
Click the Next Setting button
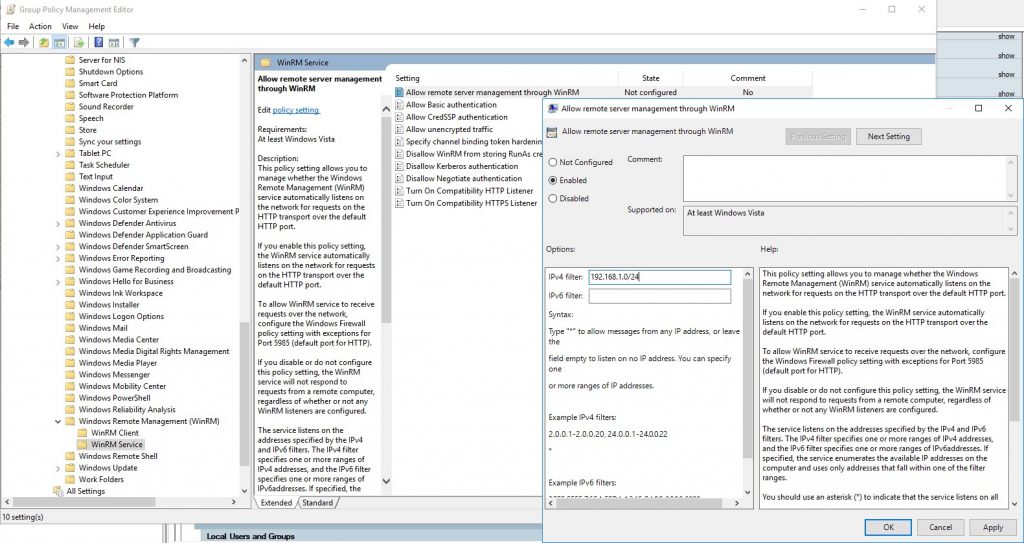point(888,136)
